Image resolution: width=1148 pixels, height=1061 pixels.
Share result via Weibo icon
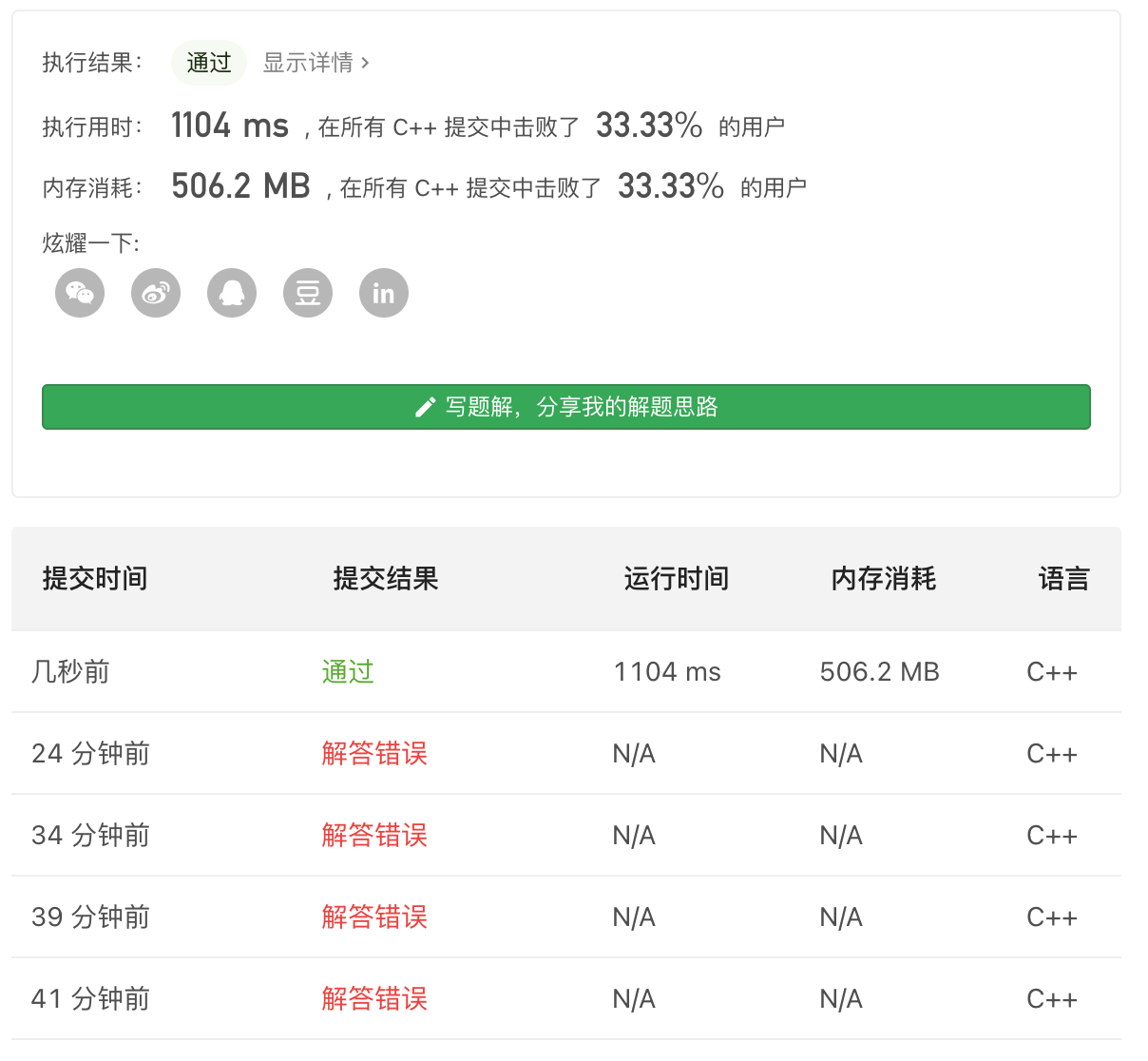(x=156, y=293)
